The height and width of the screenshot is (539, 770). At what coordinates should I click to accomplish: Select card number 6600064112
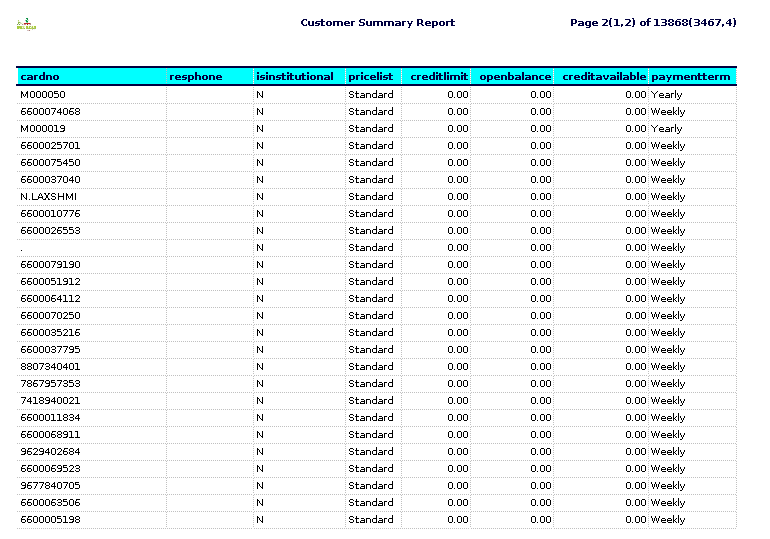(x=50, y=298)
